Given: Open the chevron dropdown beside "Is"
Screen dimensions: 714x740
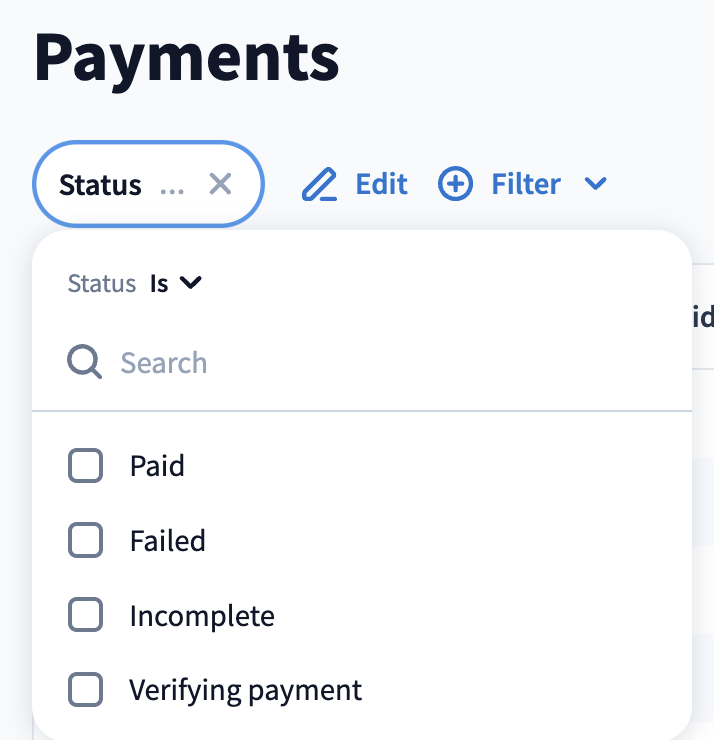Looking at the screenshot, I should pyautogui.click(x=191, y=283).
